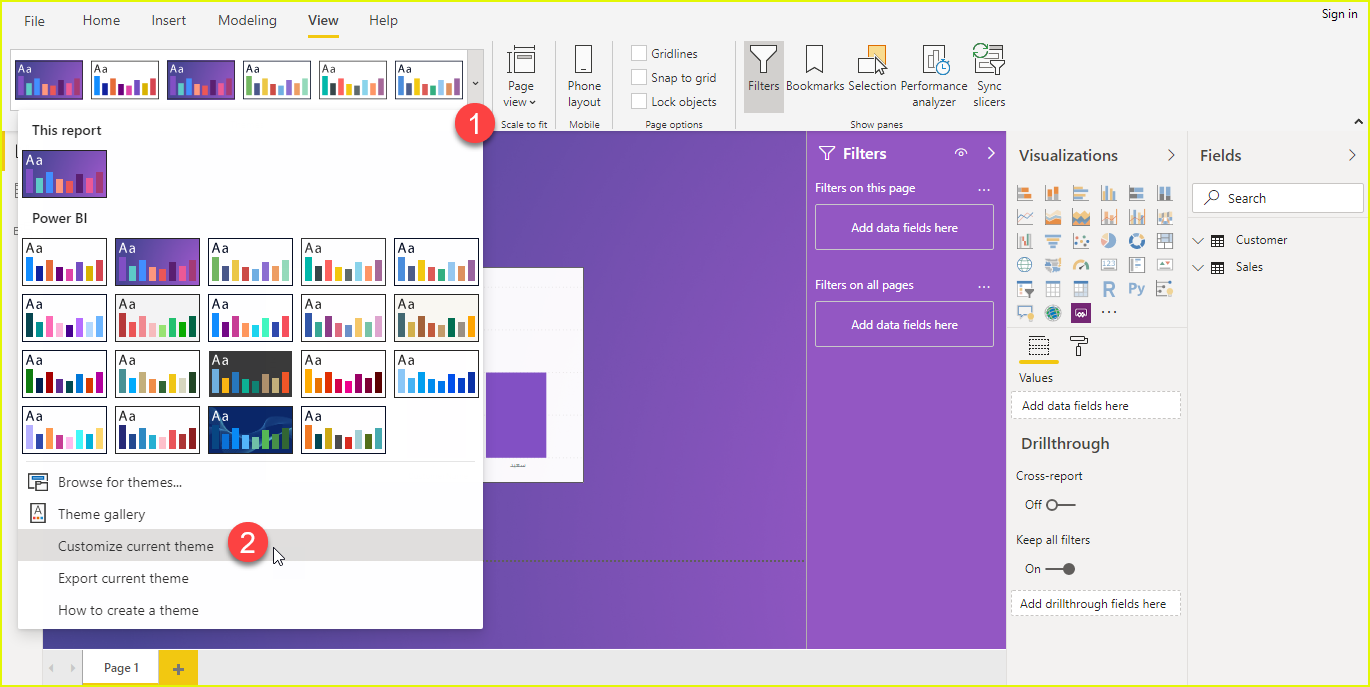Select the stacked bar chart visual
1370x687 pixels.
pyautogui.click(x=1024, y=193)
